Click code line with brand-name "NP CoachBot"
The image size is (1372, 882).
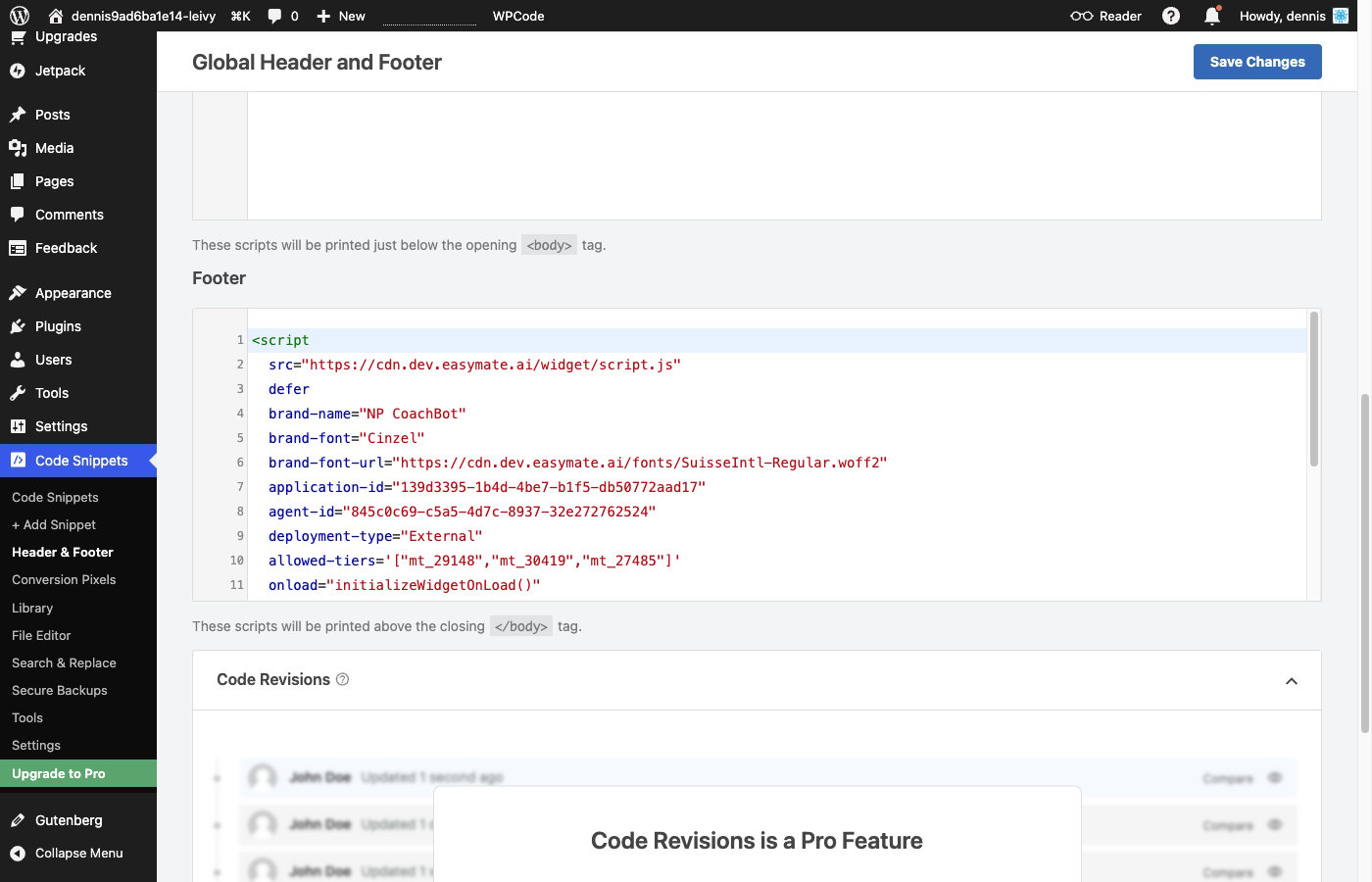pyautogui.click(x=367, y=414)
